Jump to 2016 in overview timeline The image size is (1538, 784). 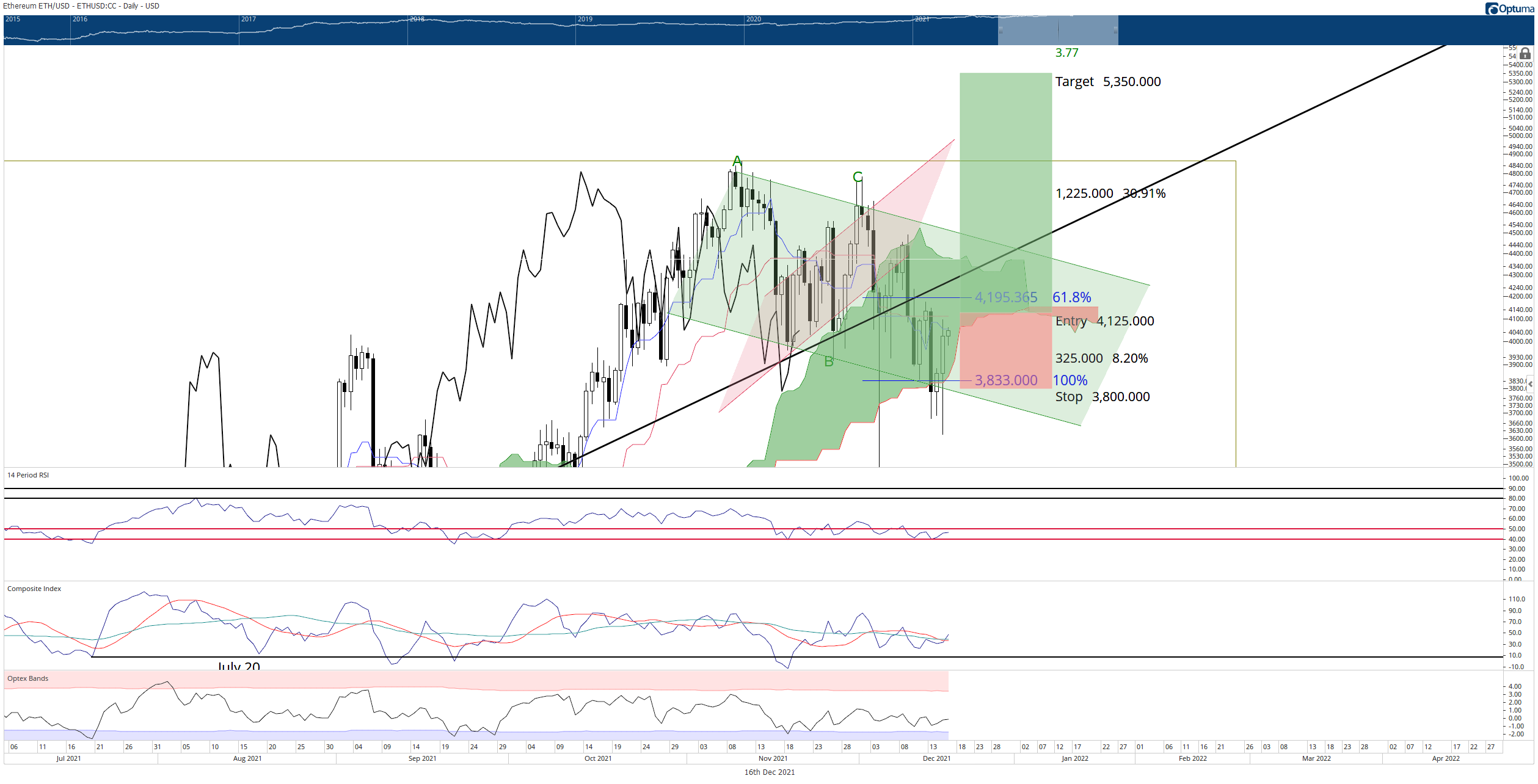[79, 20]
